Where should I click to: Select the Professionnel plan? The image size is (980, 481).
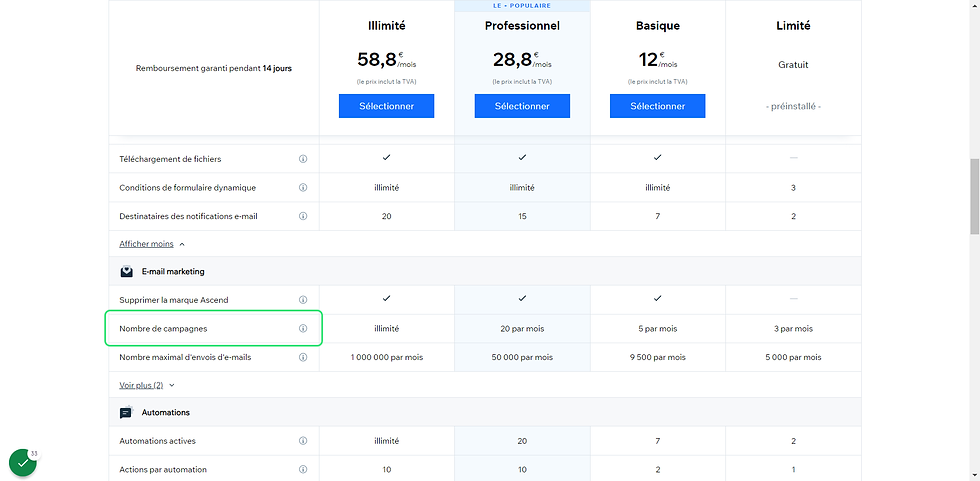click(x=522, y=106)
